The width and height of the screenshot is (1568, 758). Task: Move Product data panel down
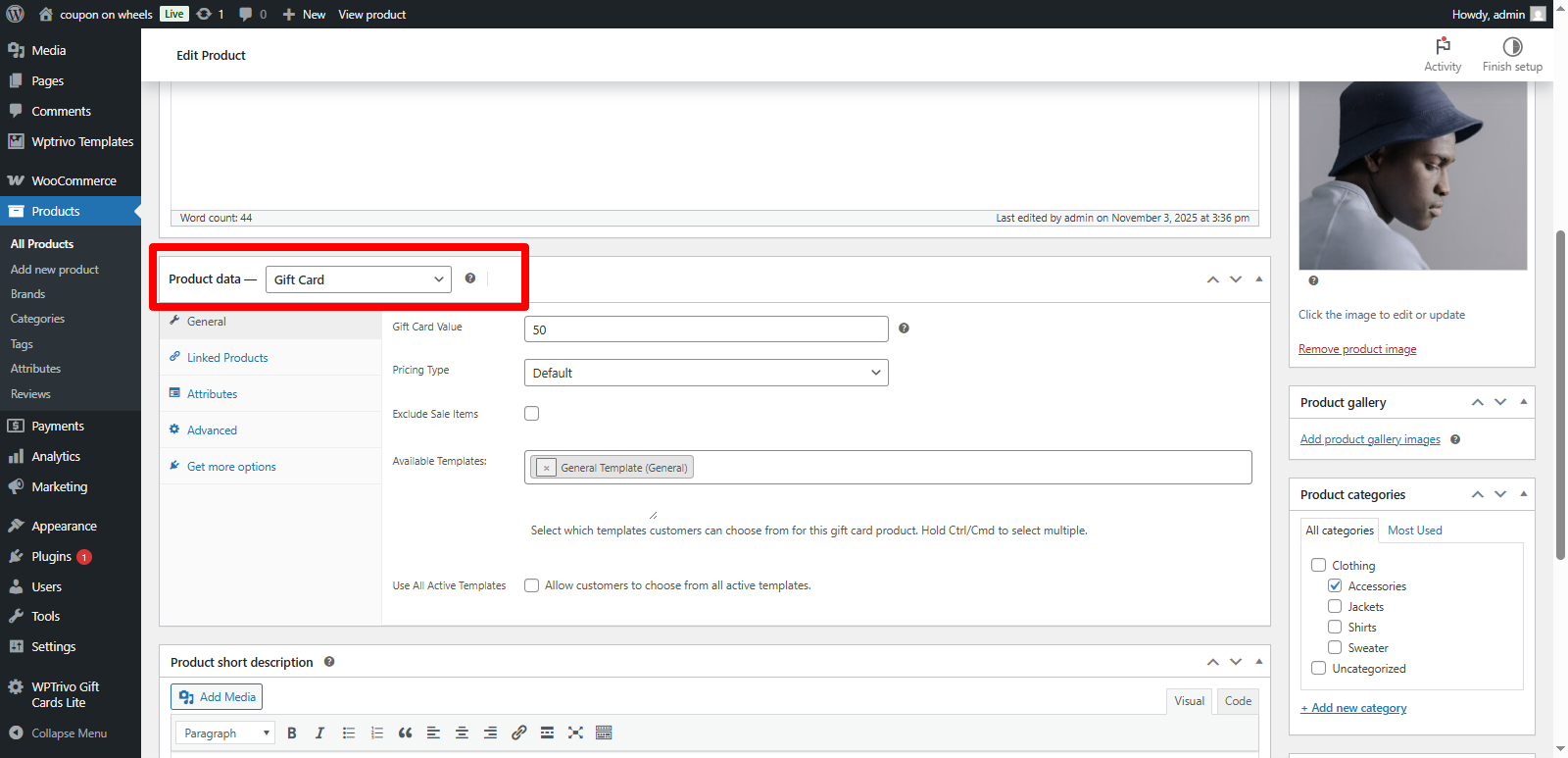pos(1236,279)
